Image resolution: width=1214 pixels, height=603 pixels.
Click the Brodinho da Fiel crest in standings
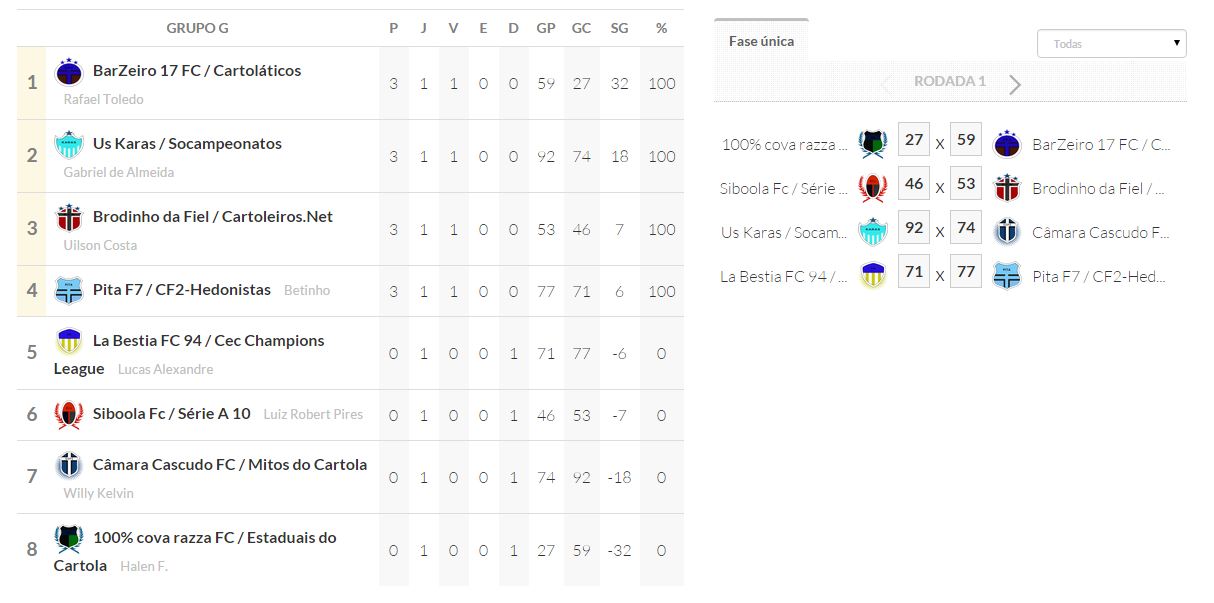(68, 218)
